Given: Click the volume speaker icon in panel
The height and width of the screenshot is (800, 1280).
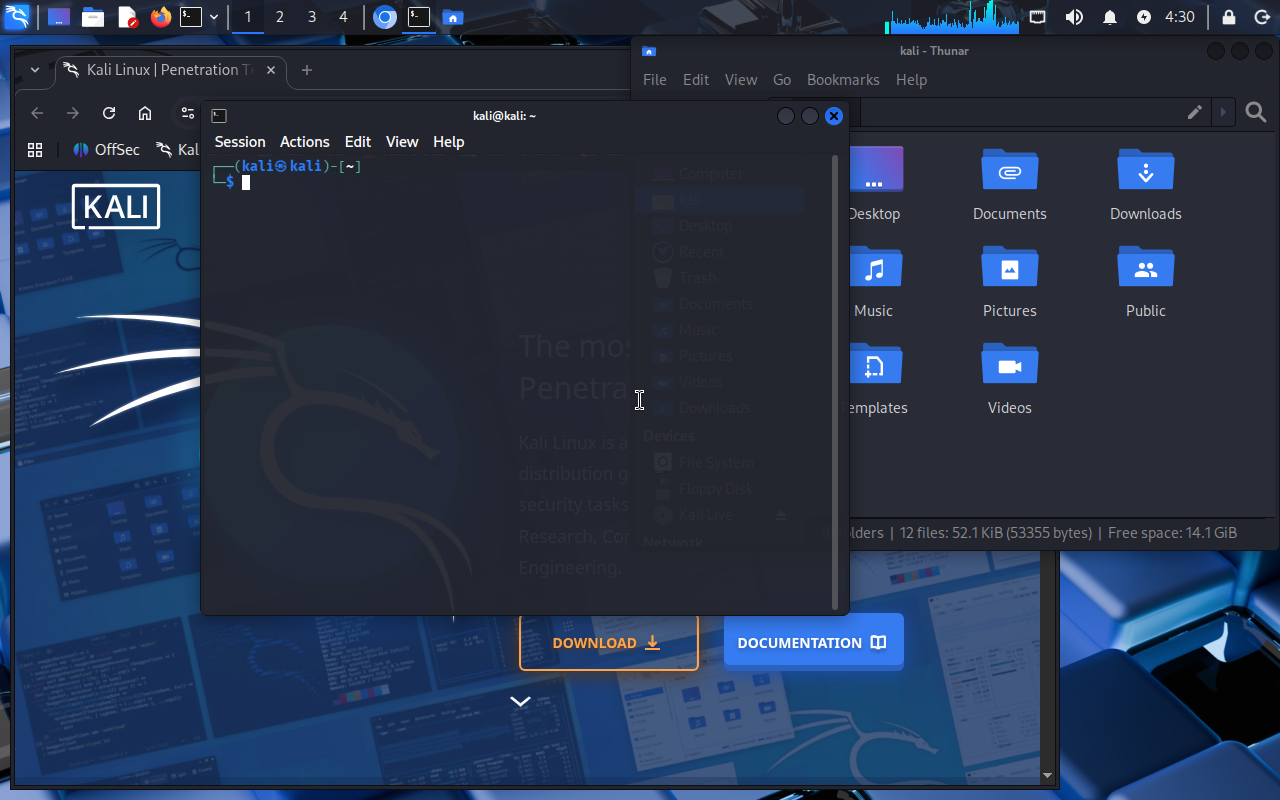Looking at the screenshot, I should 1074,17.
